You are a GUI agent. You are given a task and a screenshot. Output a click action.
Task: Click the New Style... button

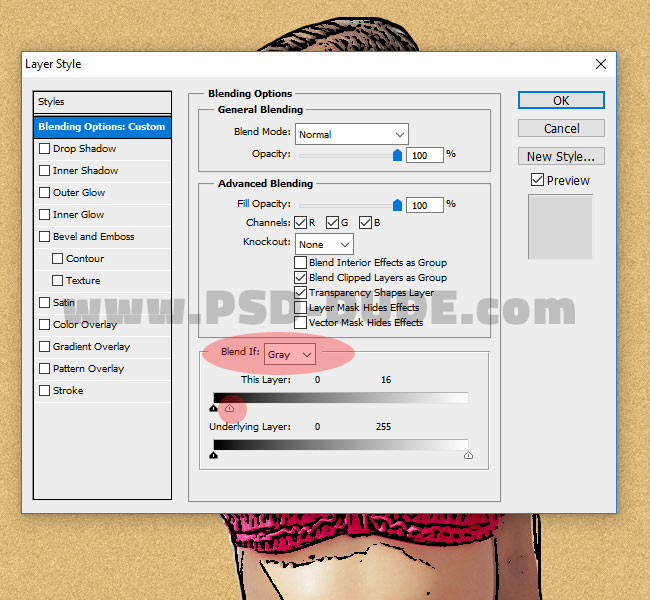coord(561,156)
